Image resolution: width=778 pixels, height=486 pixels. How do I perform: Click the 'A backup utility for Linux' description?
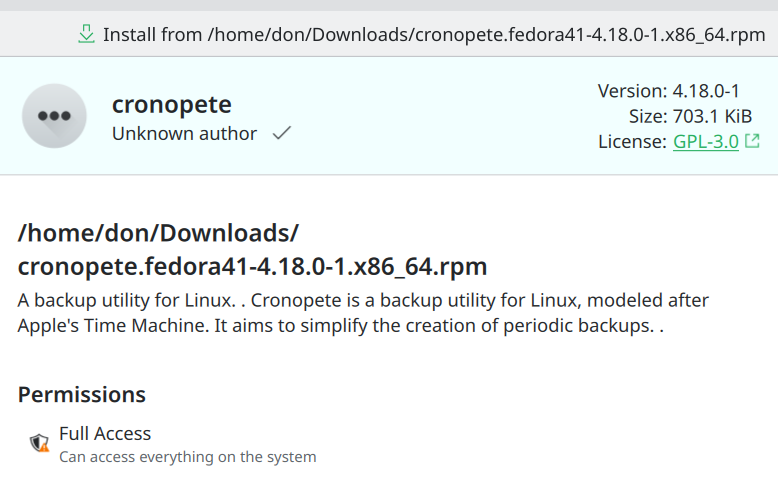click(x=363, y=300)
